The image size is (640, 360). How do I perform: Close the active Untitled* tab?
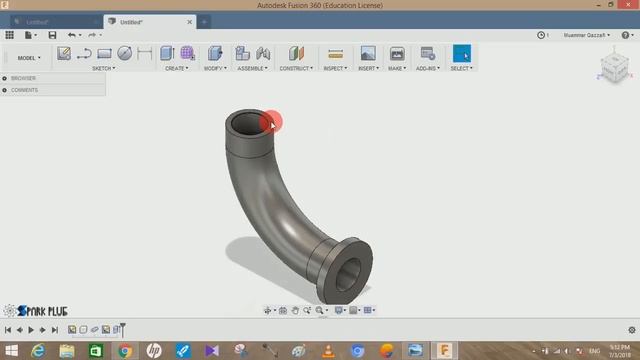coord(189,22)
